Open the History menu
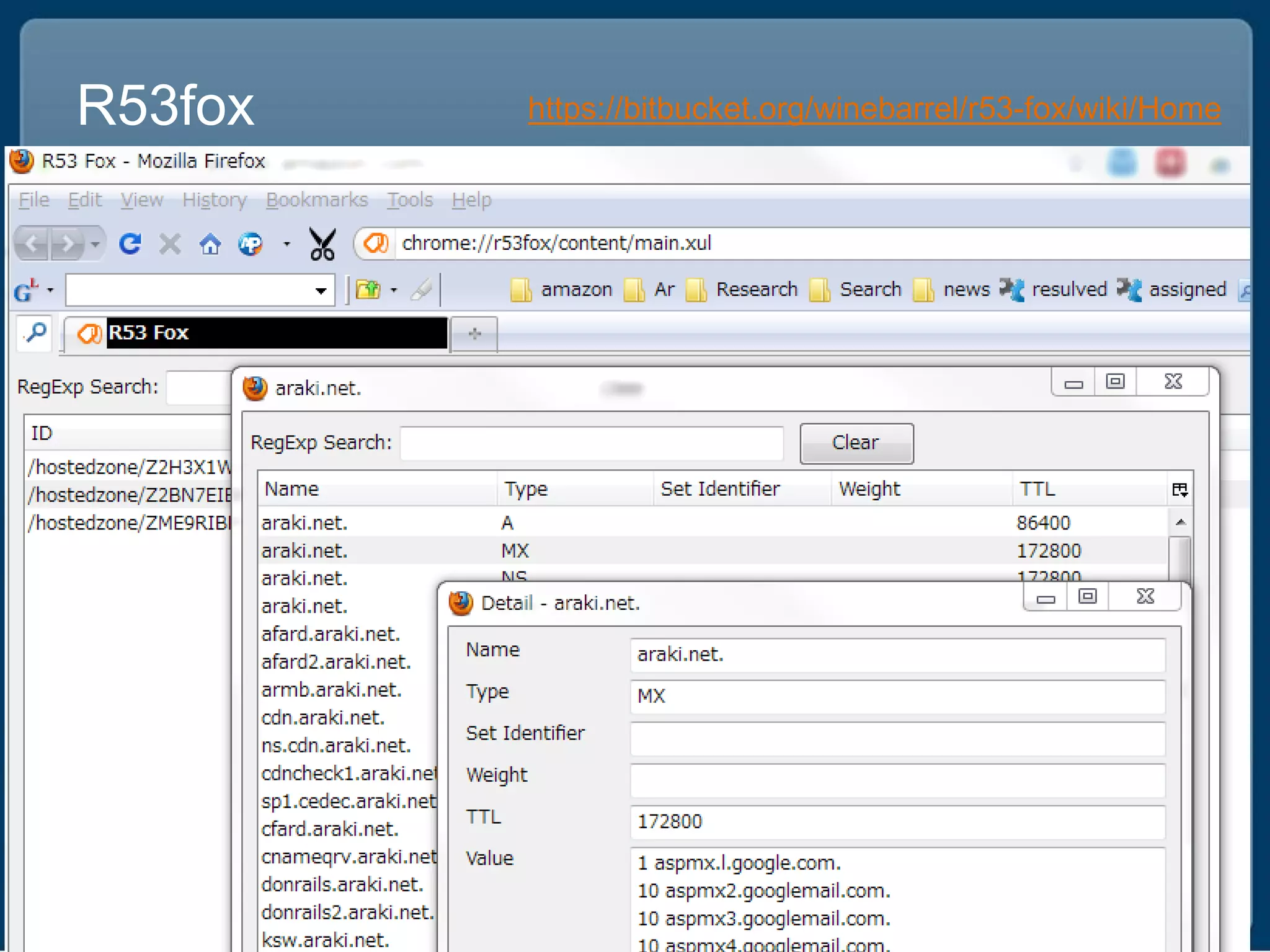This screenshot has height=952, width=1270. [215, 200]
